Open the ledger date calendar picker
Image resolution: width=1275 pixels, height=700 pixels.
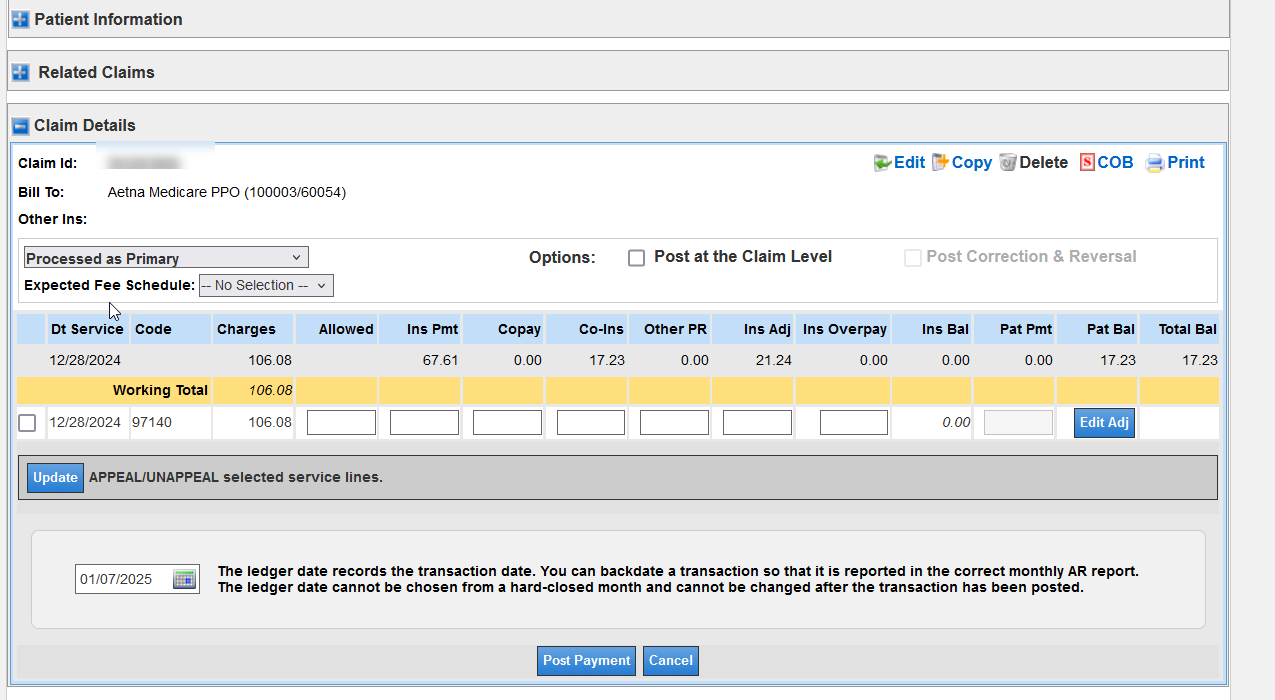click(184, 579)
